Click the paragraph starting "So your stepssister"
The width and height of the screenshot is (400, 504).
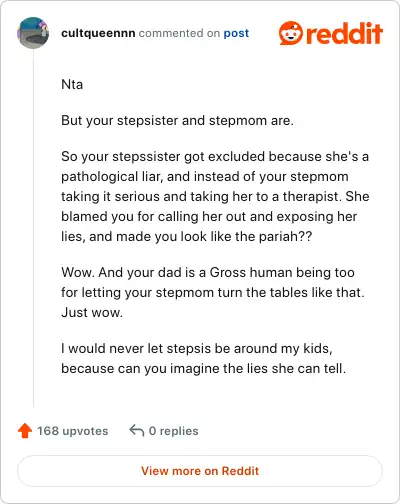(215, 196)
